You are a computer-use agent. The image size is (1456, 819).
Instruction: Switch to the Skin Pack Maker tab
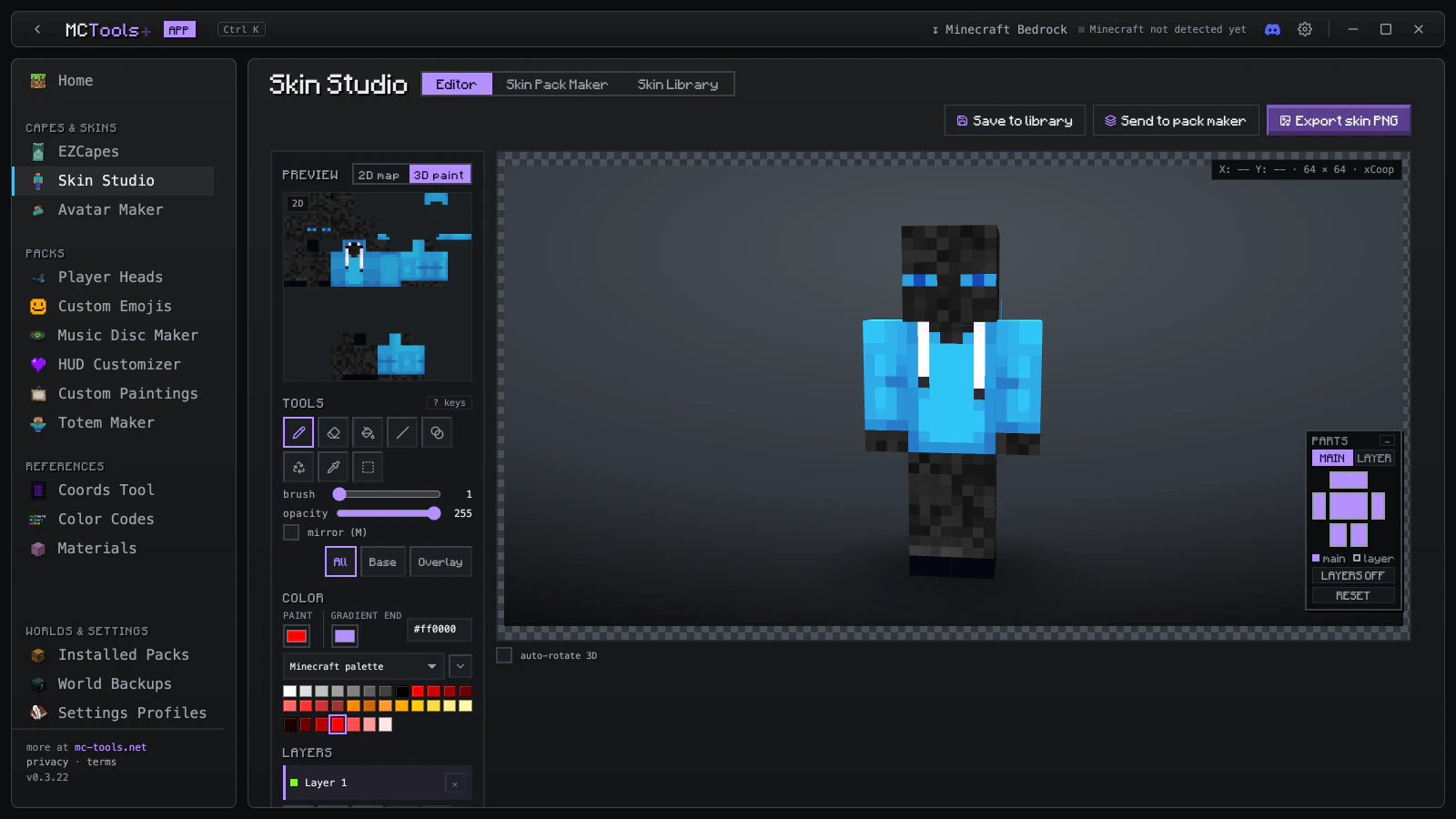point(557,85)
